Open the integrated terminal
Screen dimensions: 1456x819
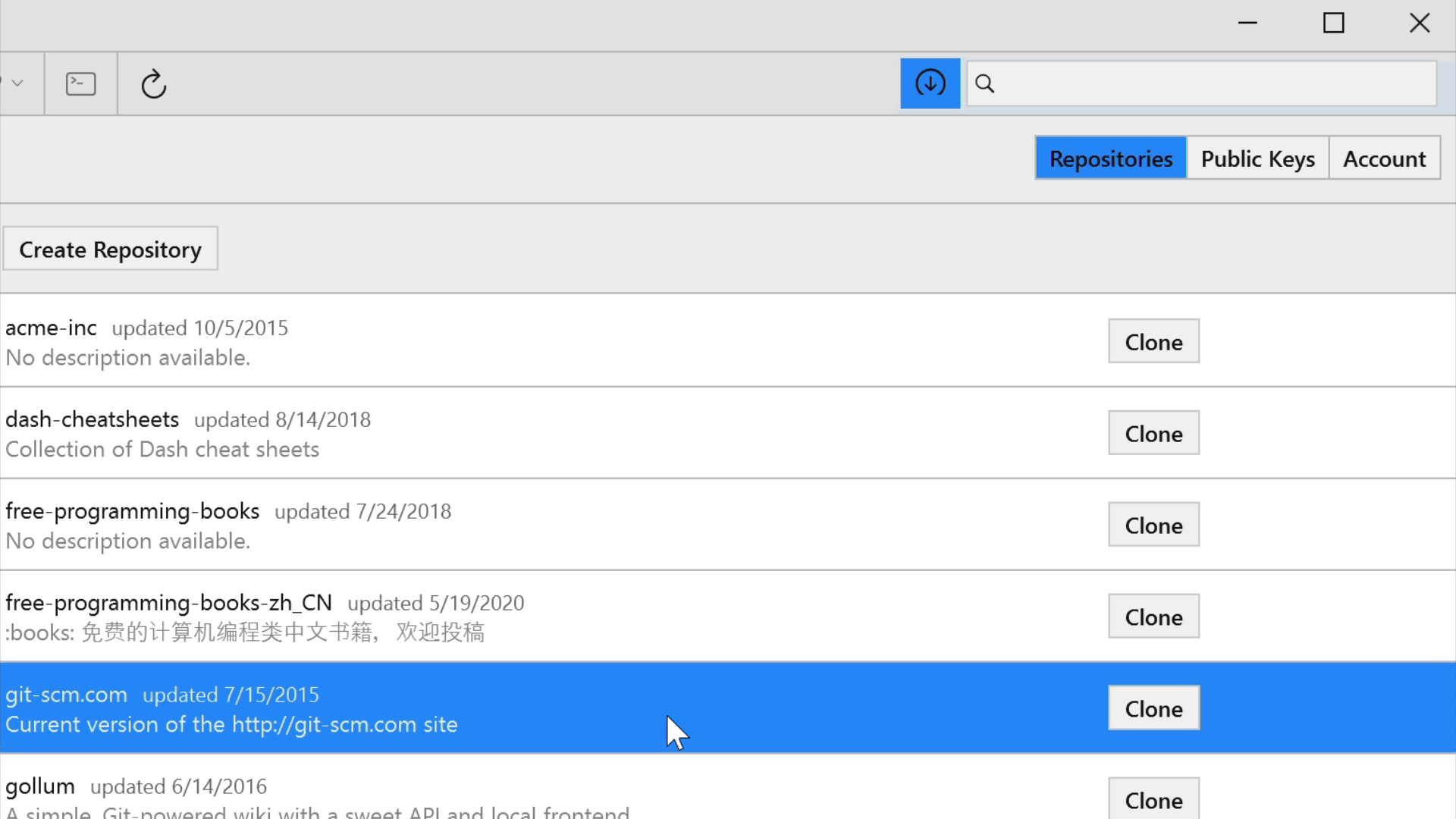click(80, 83)
